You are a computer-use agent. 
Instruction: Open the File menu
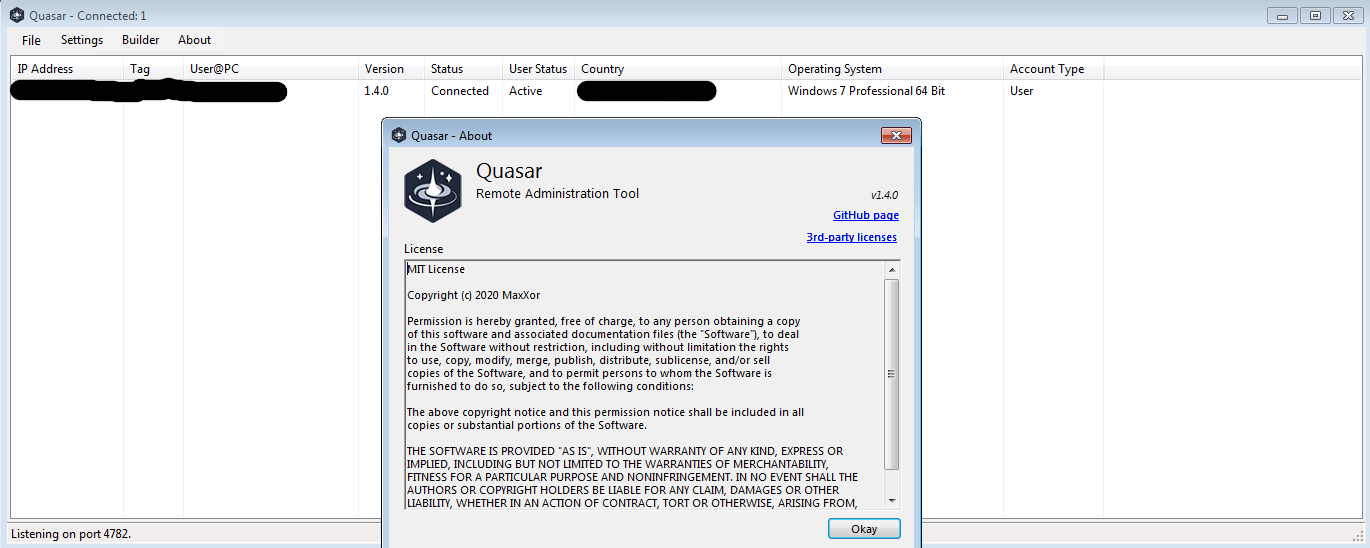(31, 40)
